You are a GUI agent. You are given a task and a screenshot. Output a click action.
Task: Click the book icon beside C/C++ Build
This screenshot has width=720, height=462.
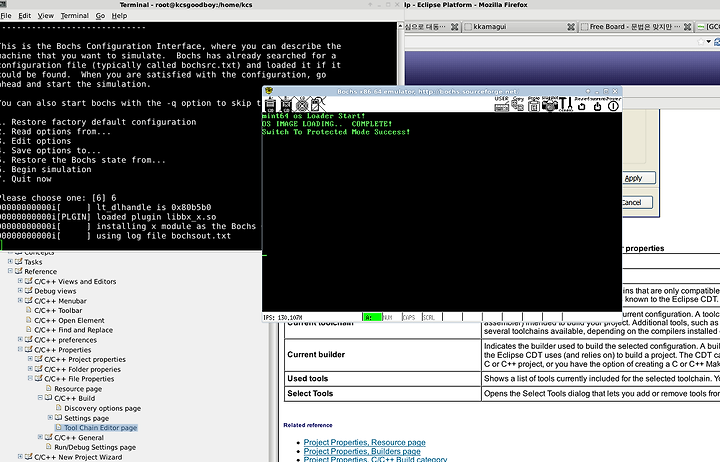tap(48, 398)
